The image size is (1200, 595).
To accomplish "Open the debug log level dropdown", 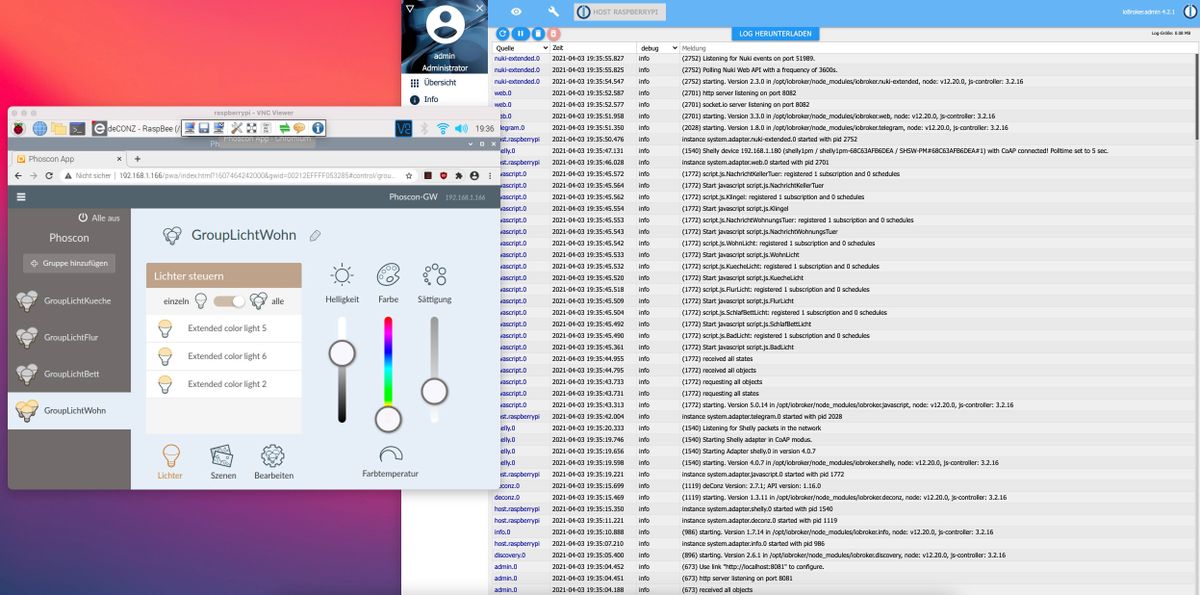I will click(x=658, y=48).
